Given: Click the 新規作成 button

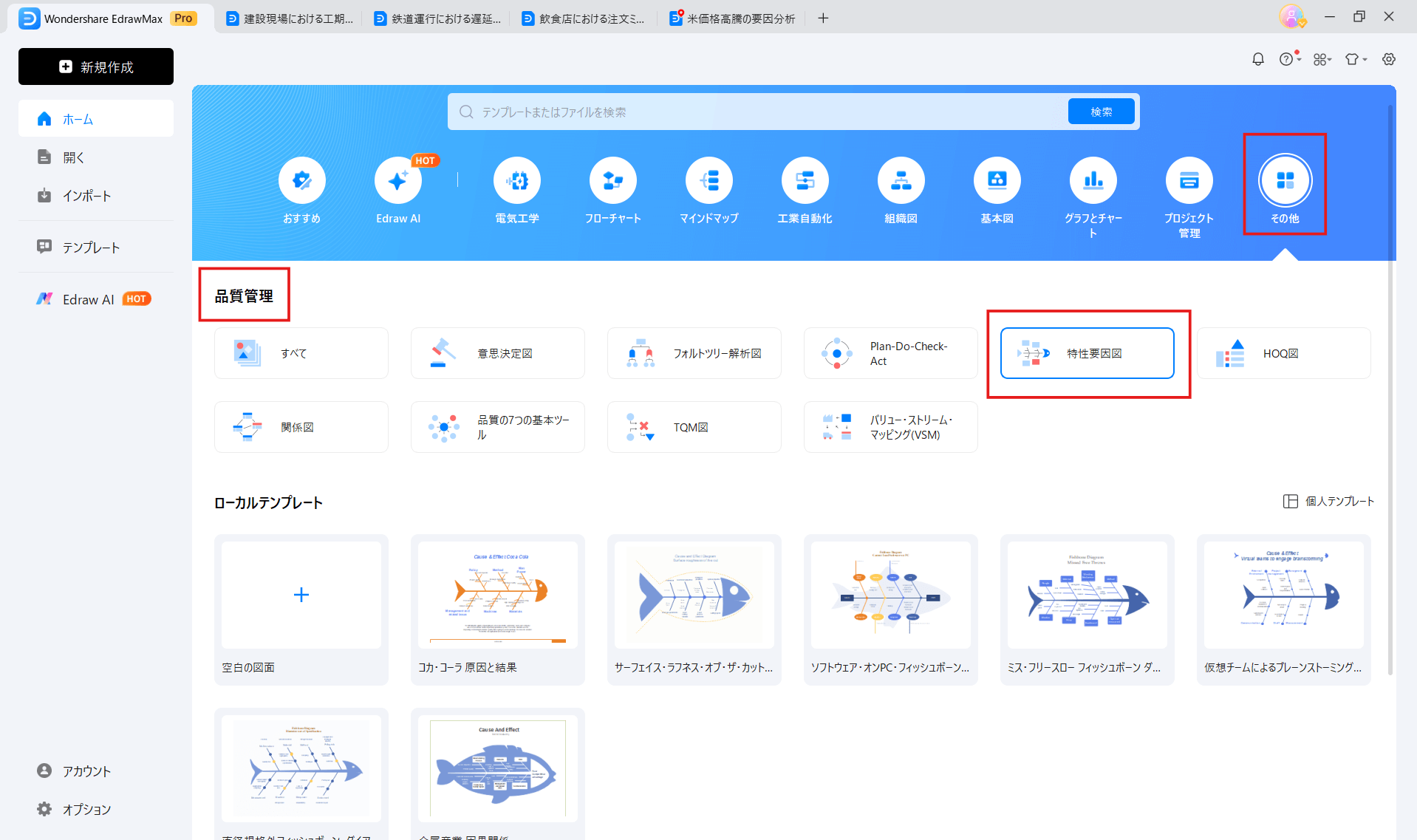Looking at the screenshot, I should 96,66.
